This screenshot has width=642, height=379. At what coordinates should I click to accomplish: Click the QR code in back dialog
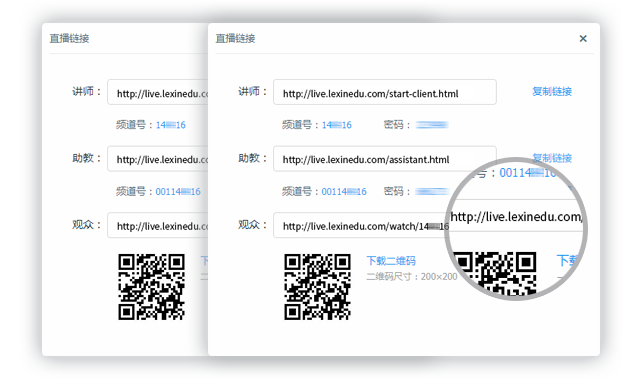point(151,287)
